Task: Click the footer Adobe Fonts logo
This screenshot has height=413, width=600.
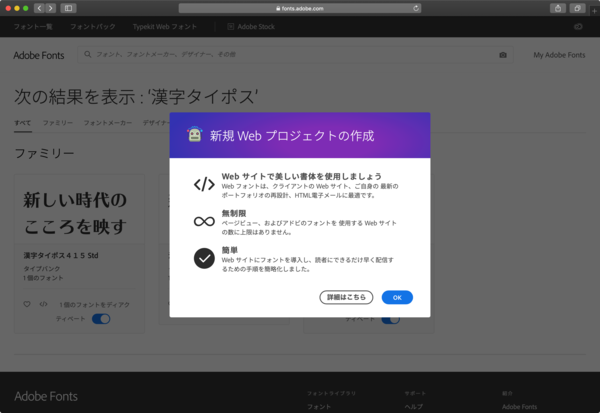Action: 46,397
